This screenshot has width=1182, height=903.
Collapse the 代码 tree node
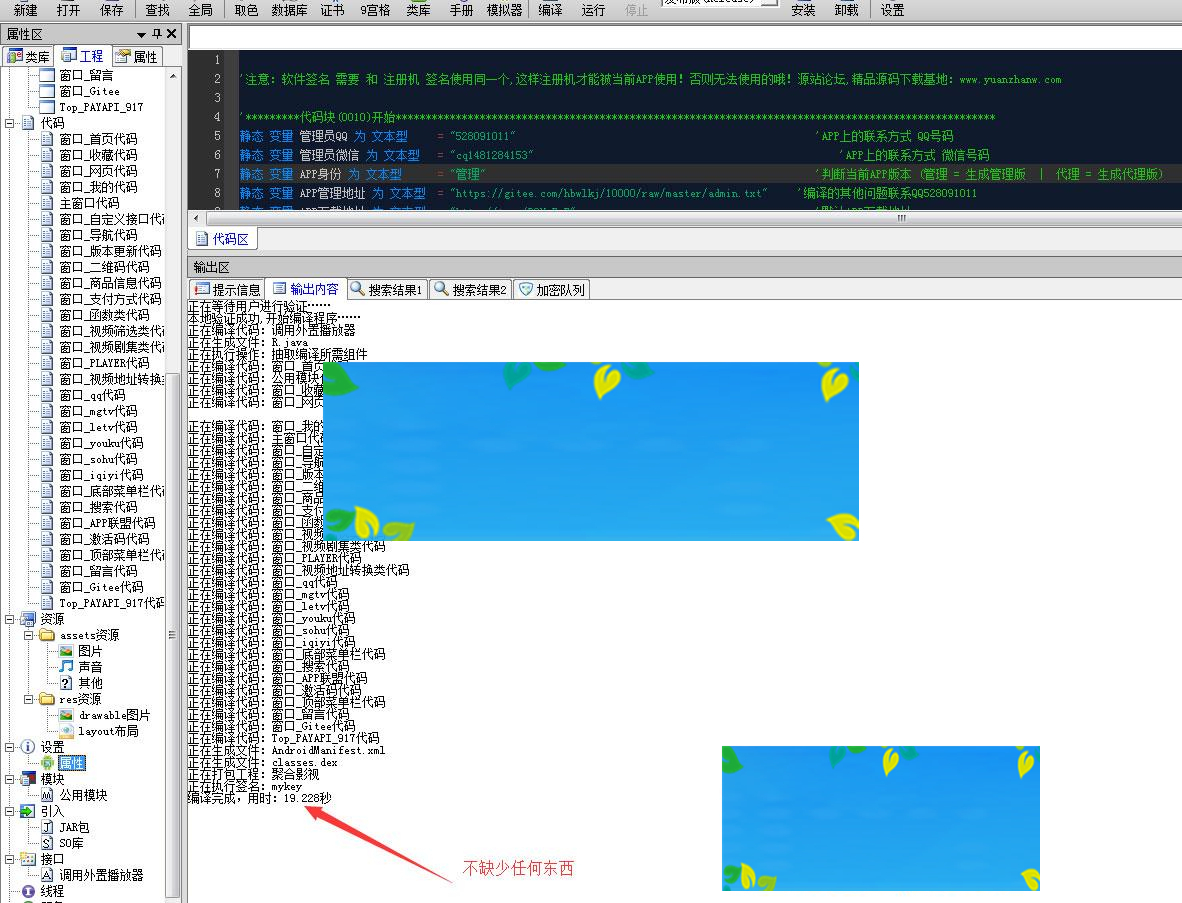tap(9, 123)
